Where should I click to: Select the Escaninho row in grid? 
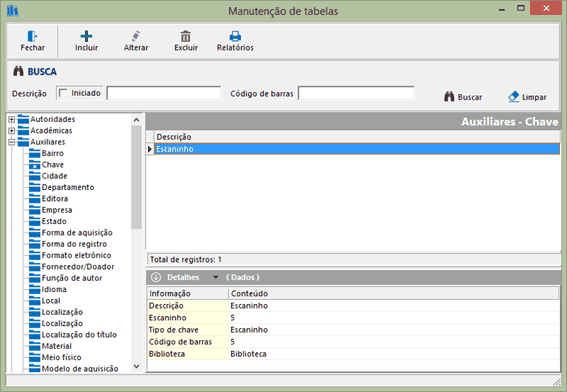[x=357, y=149]
